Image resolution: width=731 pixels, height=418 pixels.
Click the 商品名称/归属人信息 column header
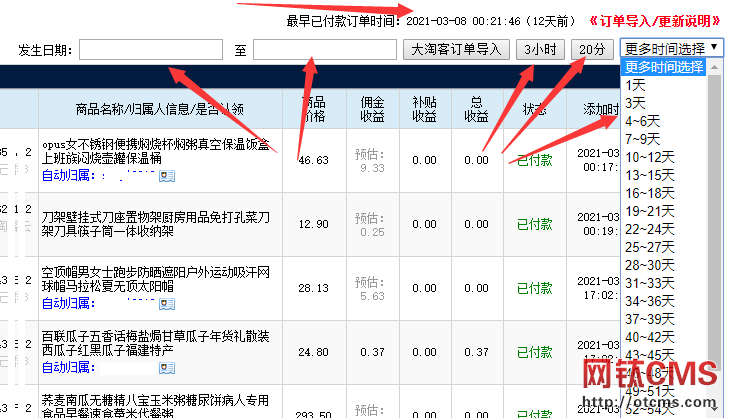160,110
